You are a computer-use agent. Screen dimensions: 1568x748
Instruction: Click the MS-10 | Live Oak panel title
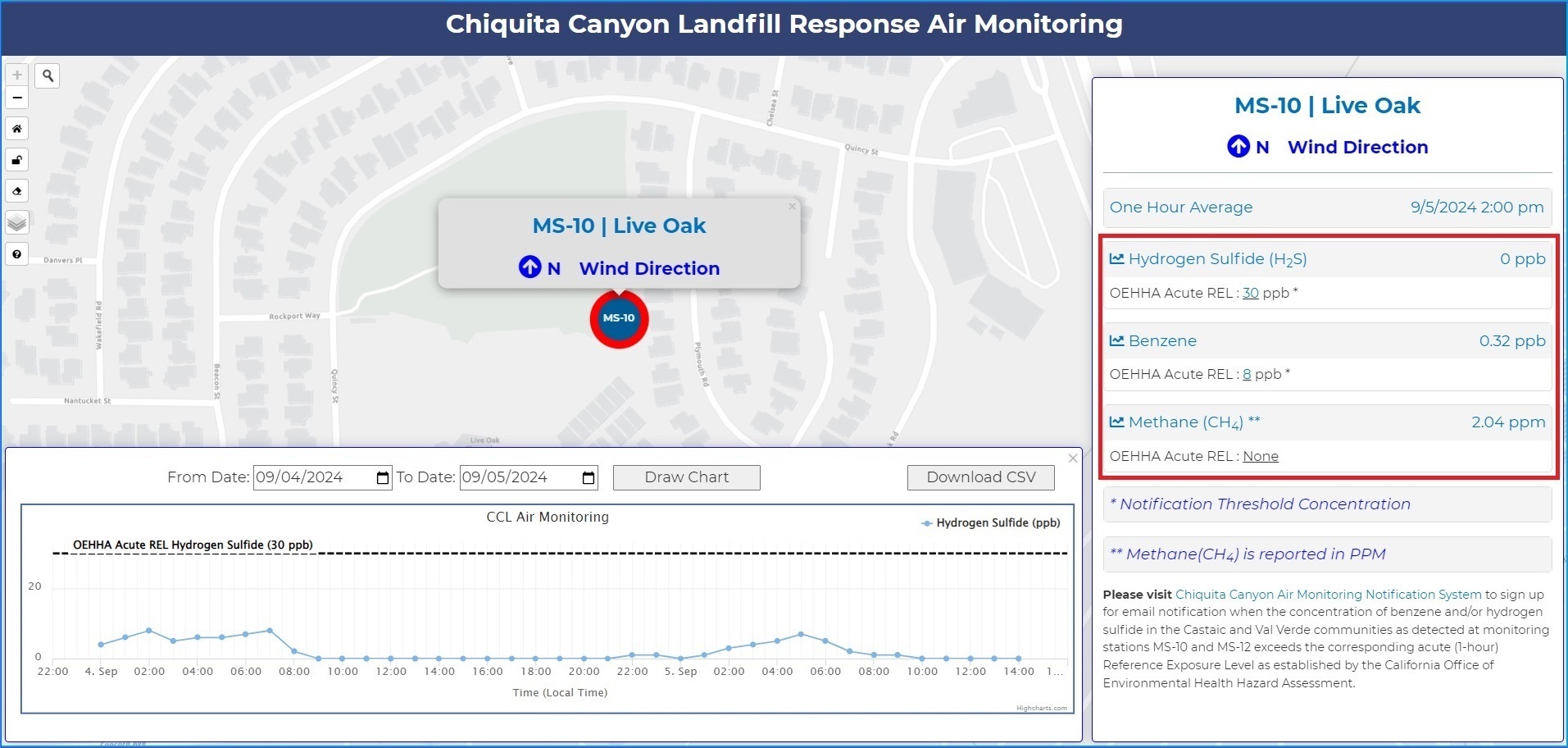pos(1327,105)
